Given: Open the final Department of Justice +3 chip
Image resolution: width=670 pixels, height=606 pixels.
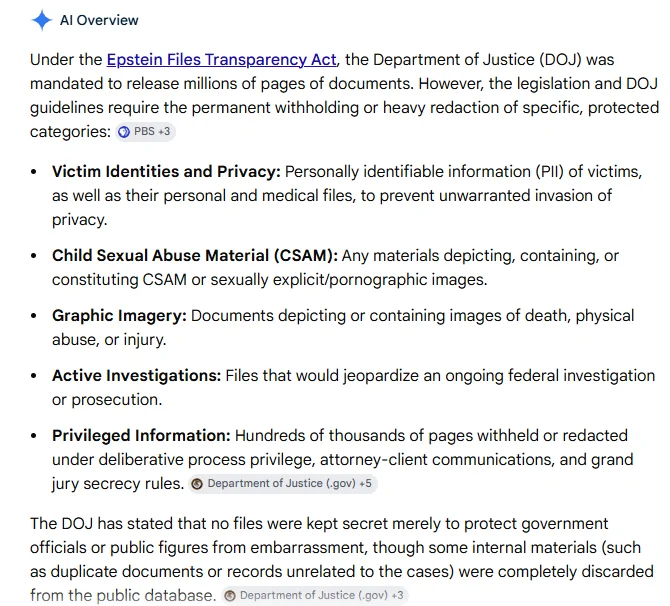Looking at the screenshot, I should click(314, 595).
